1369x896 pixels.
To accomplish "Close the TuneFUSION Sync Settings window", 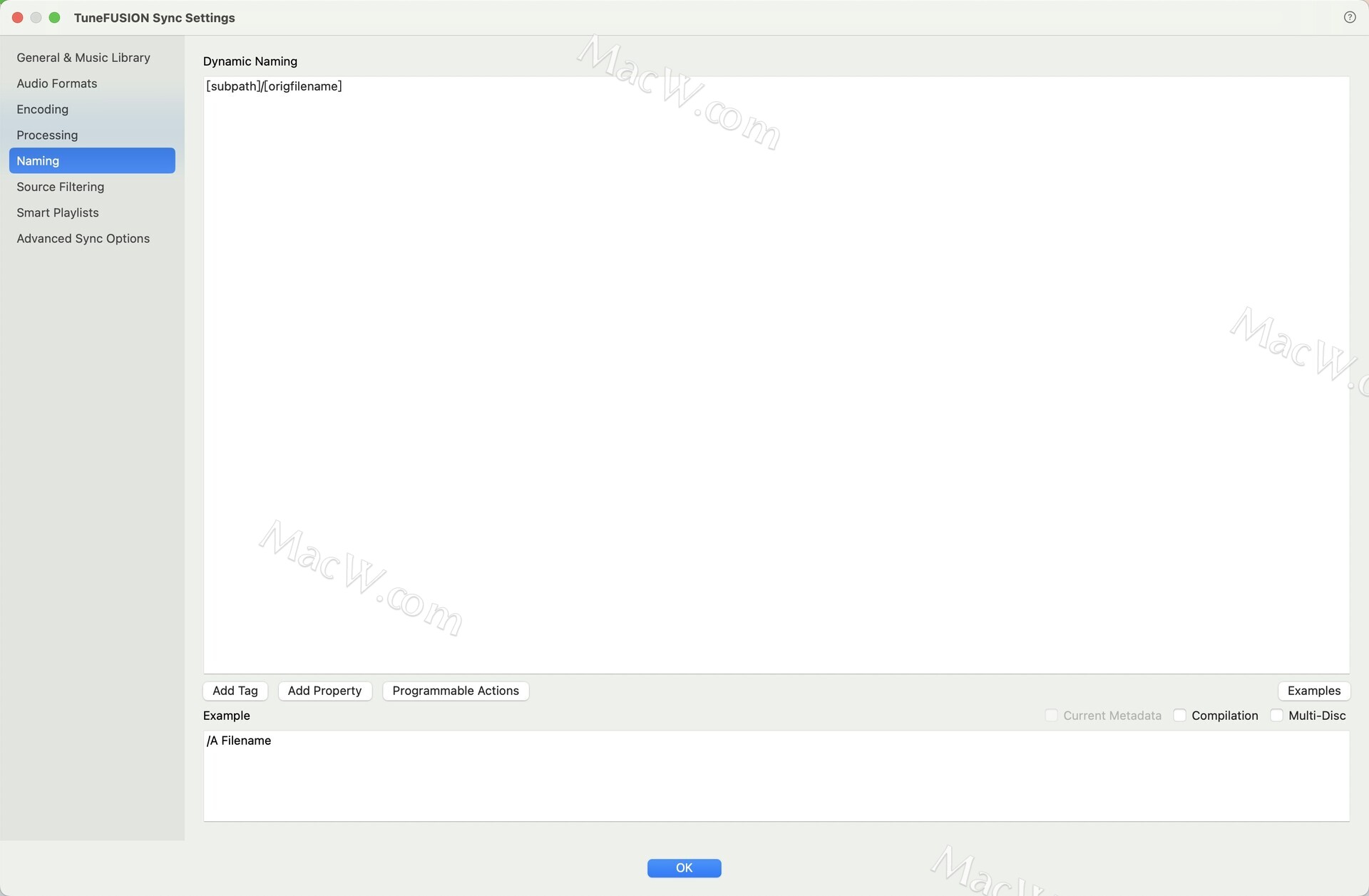I will click(18, 17).
